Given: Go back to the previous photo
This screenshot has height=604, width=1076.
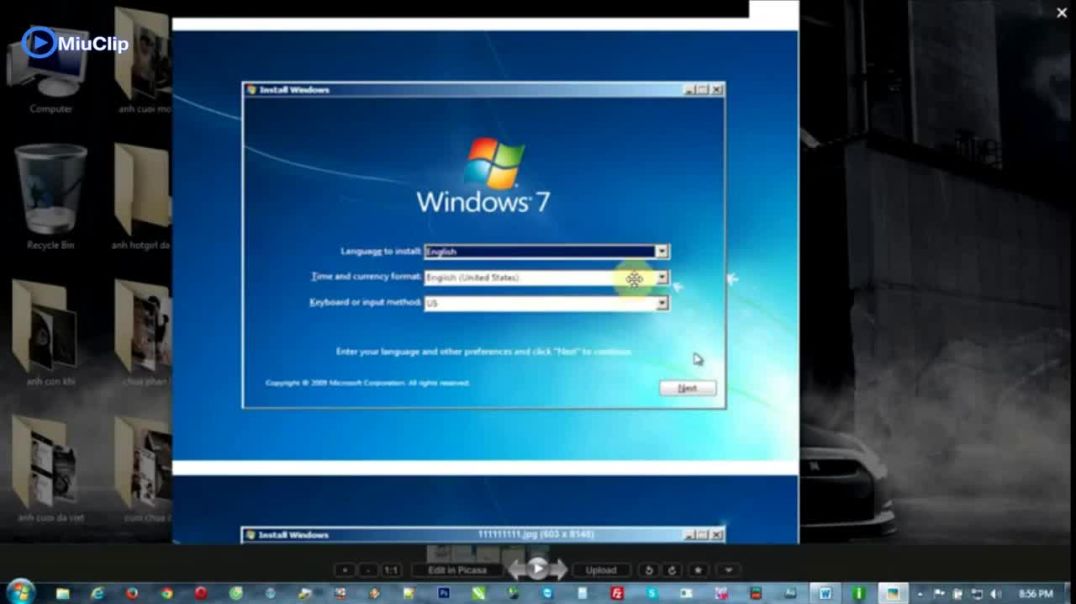Looking at the screenshot, I should (516, 569).
